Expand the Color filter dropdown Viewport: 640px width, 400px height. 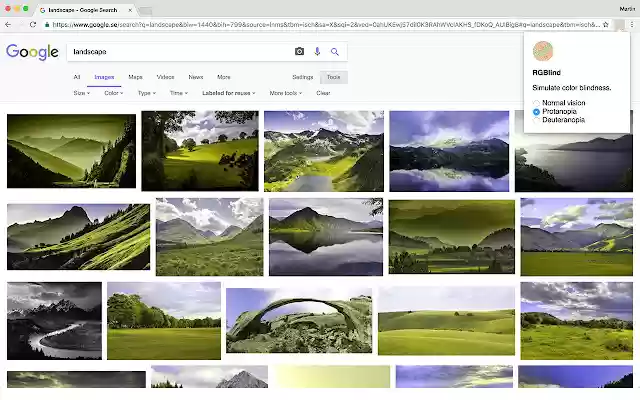(x=113, y=93)
